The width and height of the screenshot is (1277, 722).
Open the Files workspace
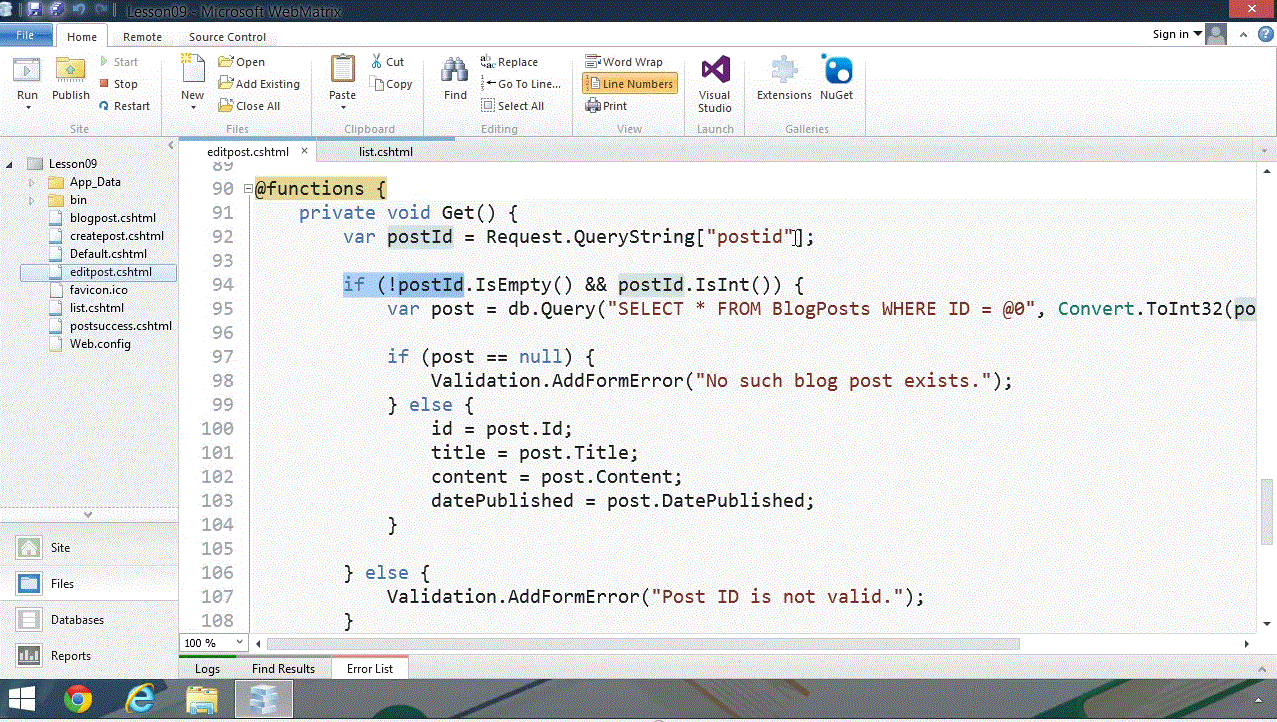[x=89, y=584]
